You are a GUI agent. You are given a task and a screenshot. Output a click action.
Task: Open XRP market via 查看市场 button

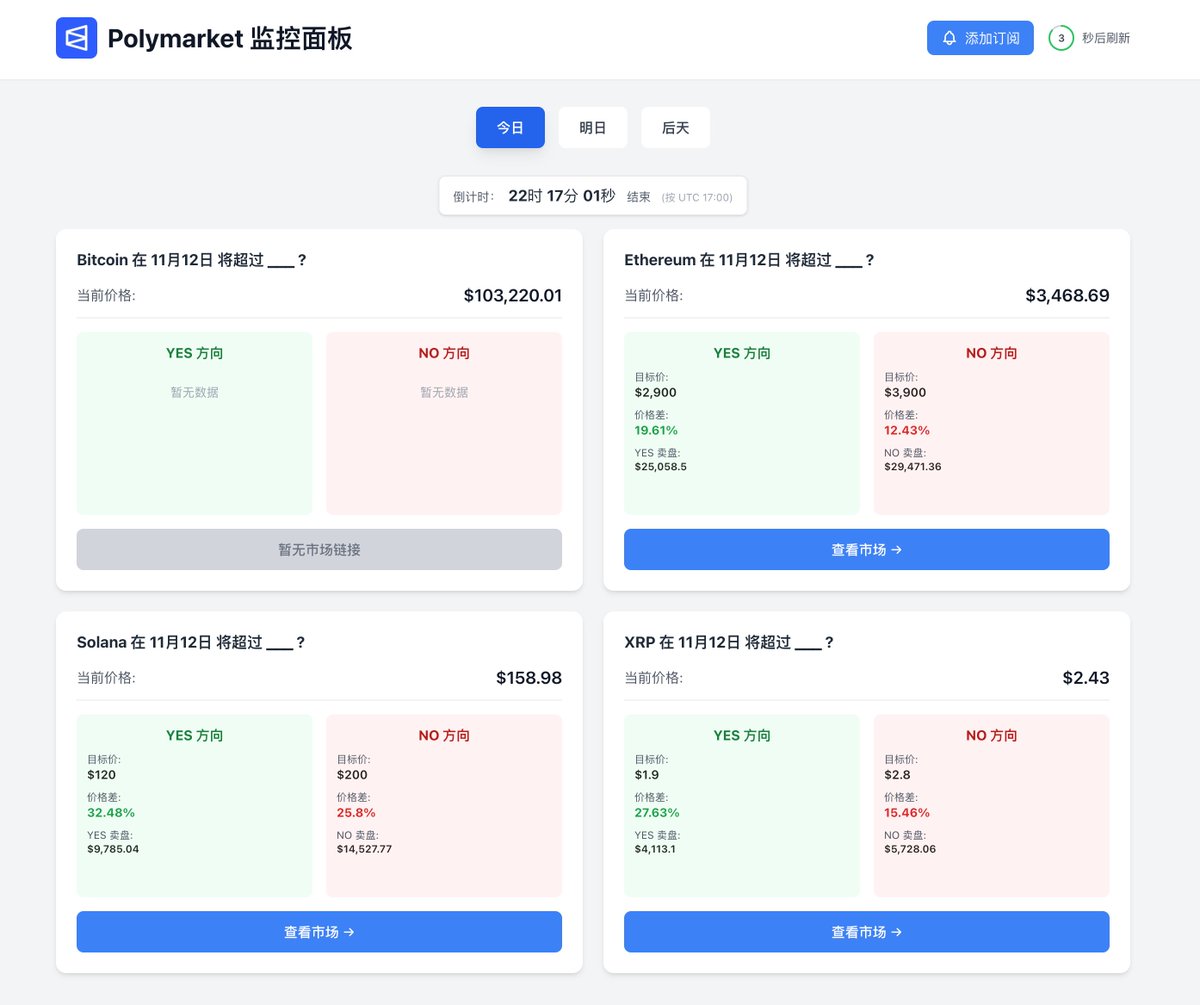point(866,932)
